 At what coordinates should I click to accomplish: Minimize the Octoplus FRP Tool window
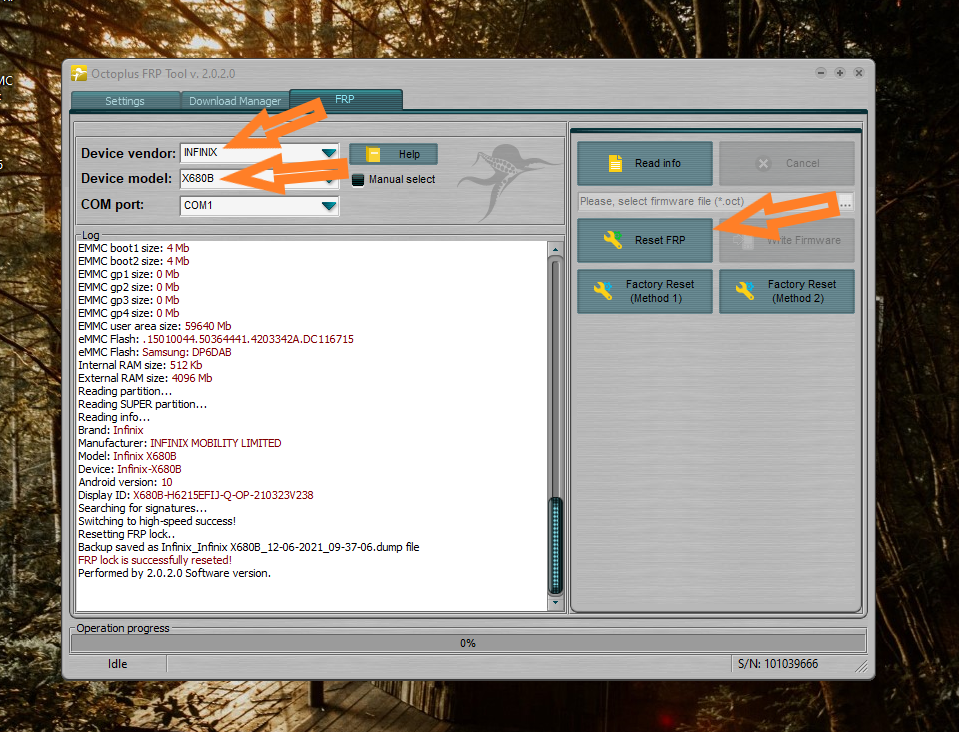pyautogui.click(x=821, y=73)
